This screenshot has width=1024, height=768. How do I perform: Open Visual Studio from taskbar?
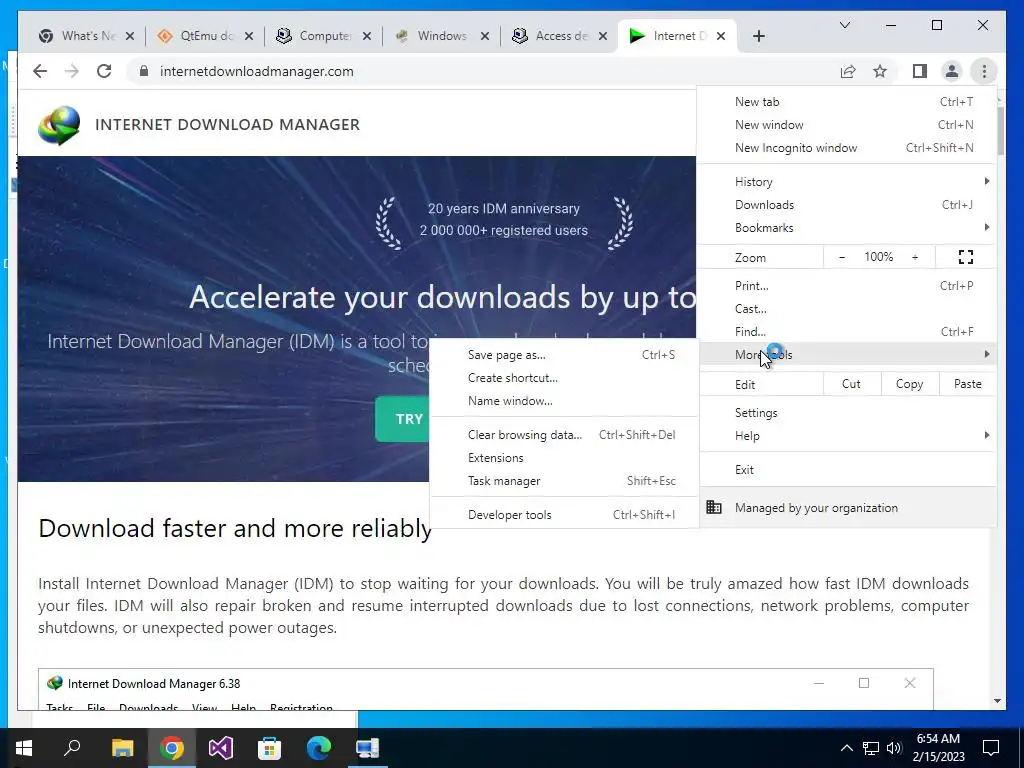(221, 748)
